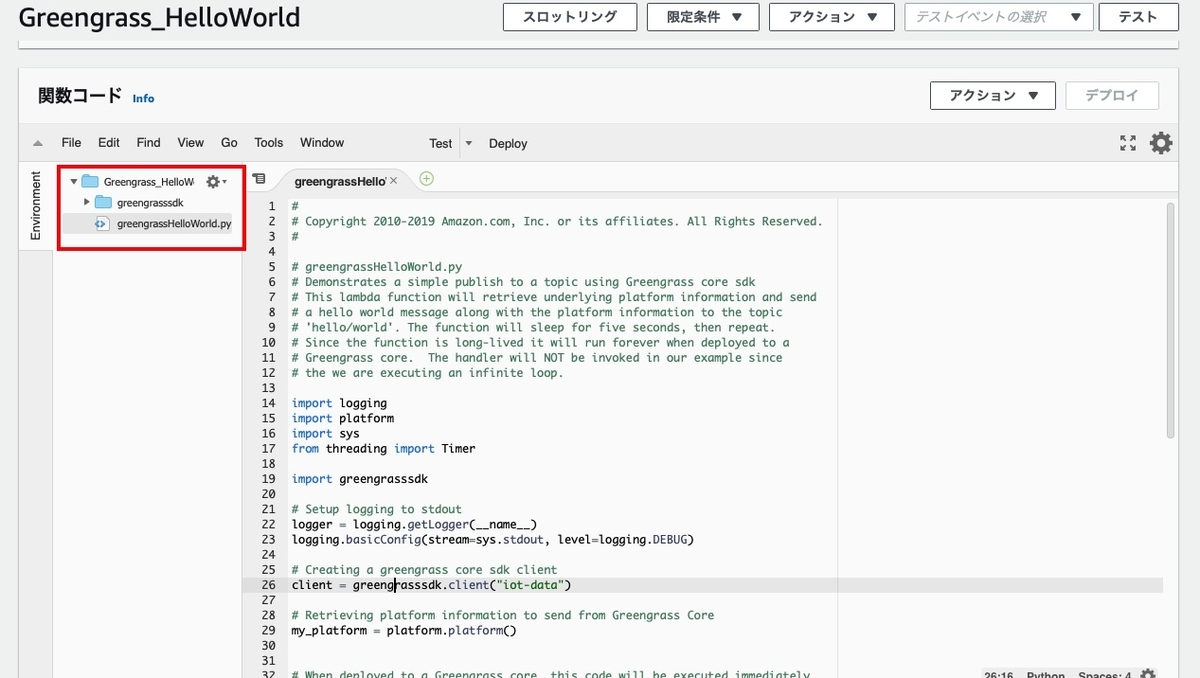Click the greengrassHelloWorld.py file icon
Screen dimensions: 1200x678
tap(102, 224)
